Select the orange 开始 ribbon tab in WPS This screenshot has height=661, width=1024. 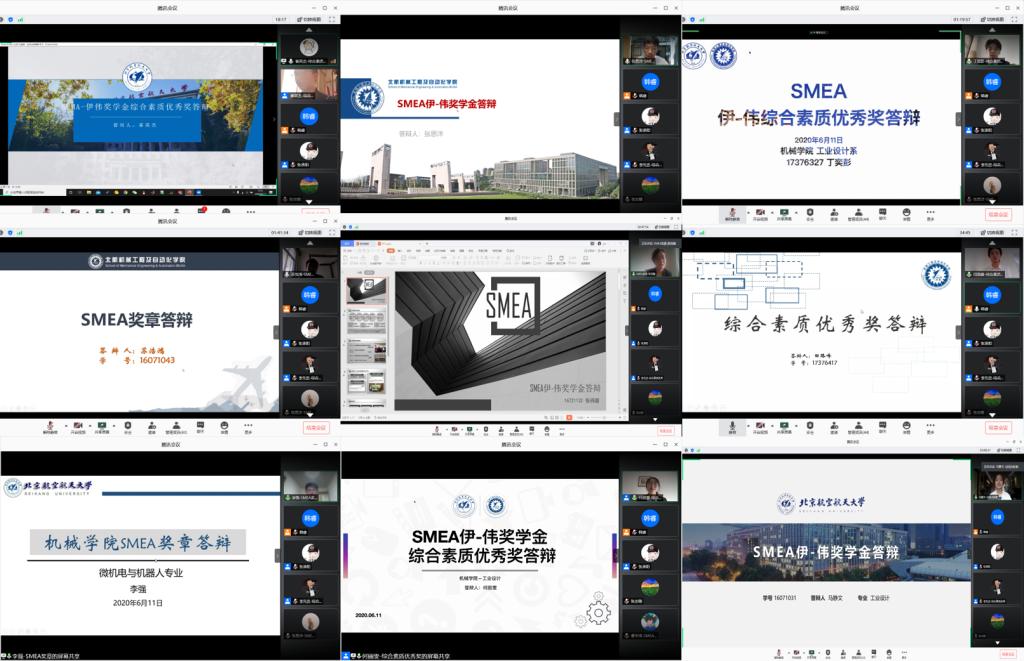(x=391, y=250)
